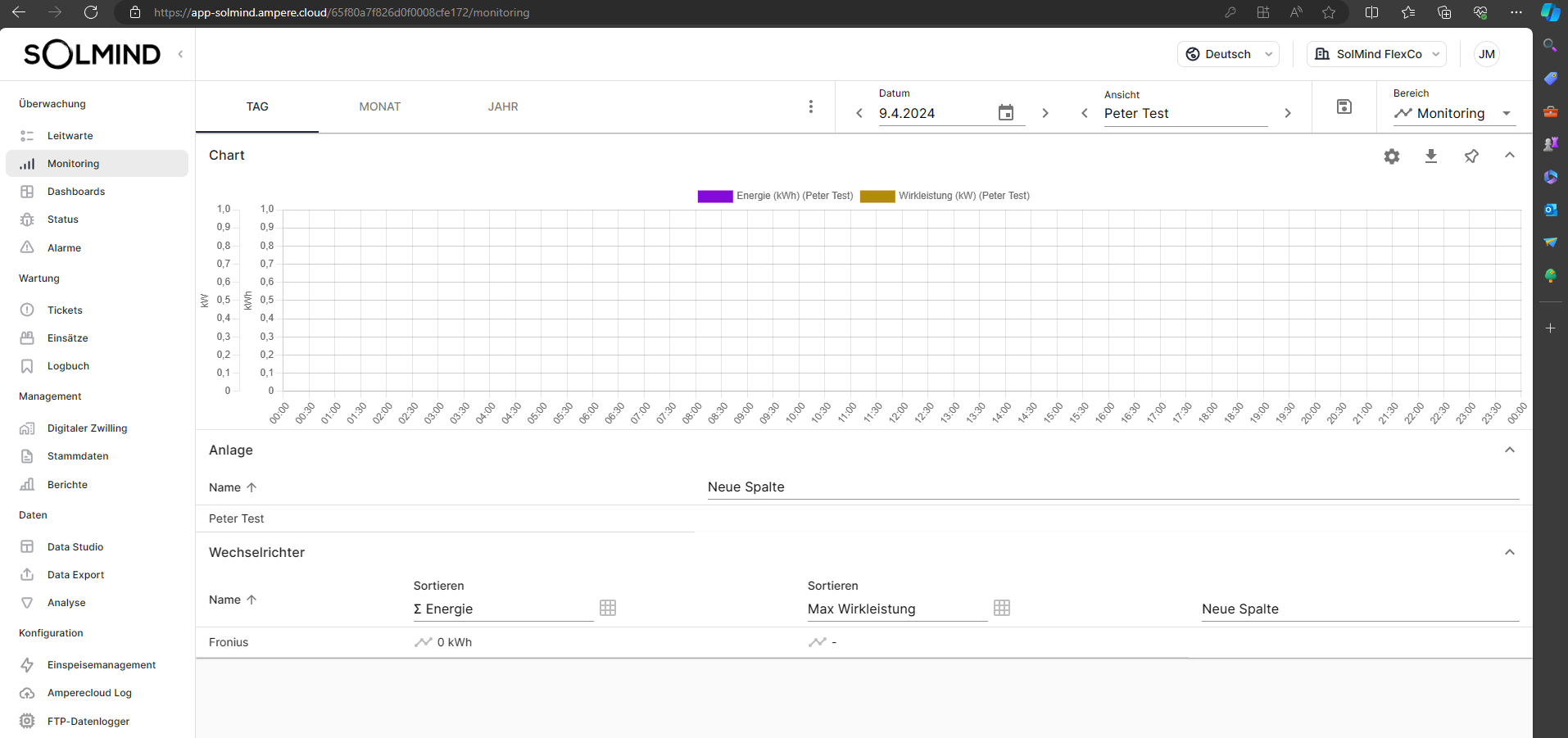Switch to the MONAT tab
The image size is (1568, 738).
(379, 106)
